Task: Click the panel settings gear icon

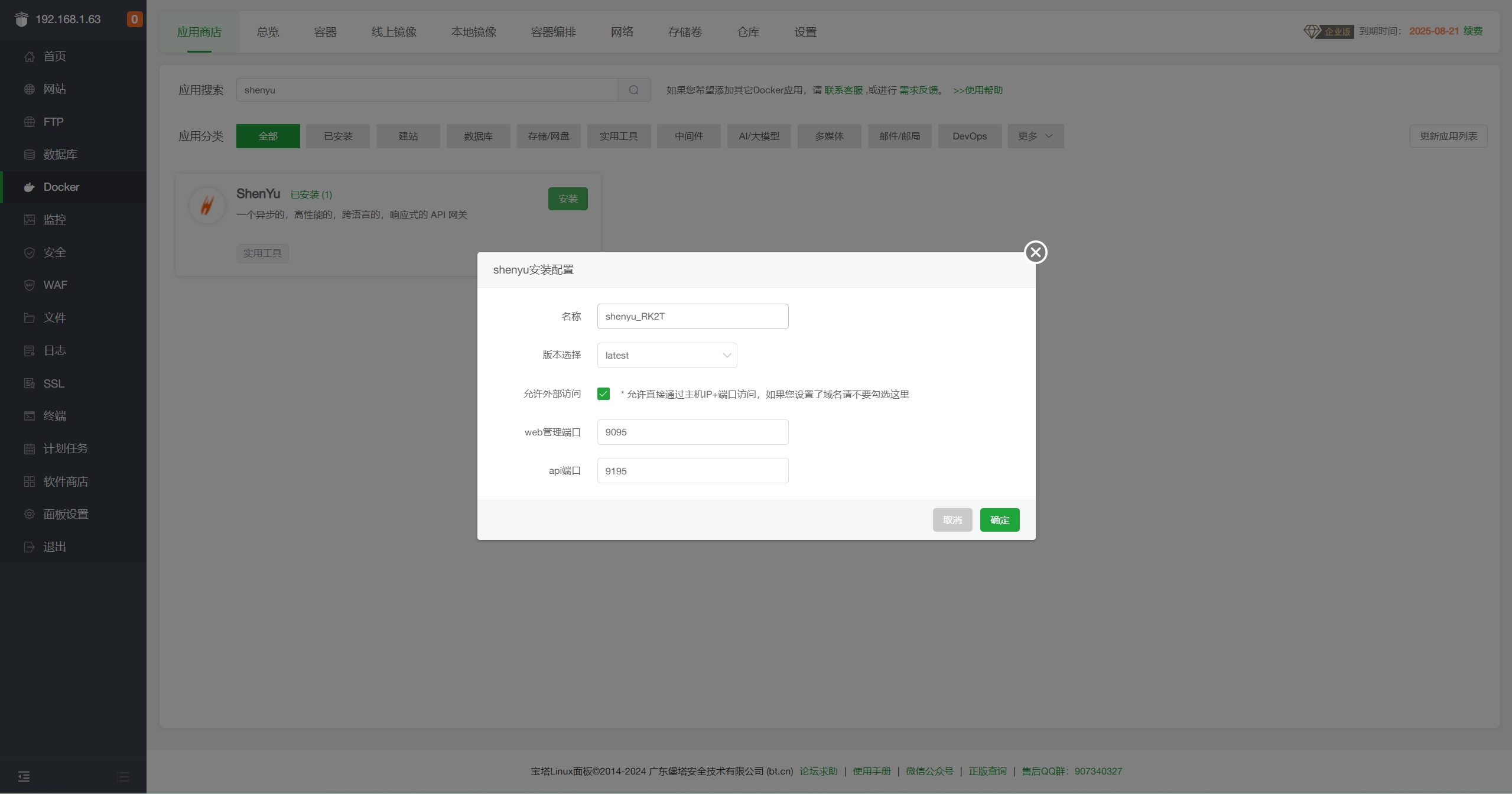Action: click(x=29, y=514)
